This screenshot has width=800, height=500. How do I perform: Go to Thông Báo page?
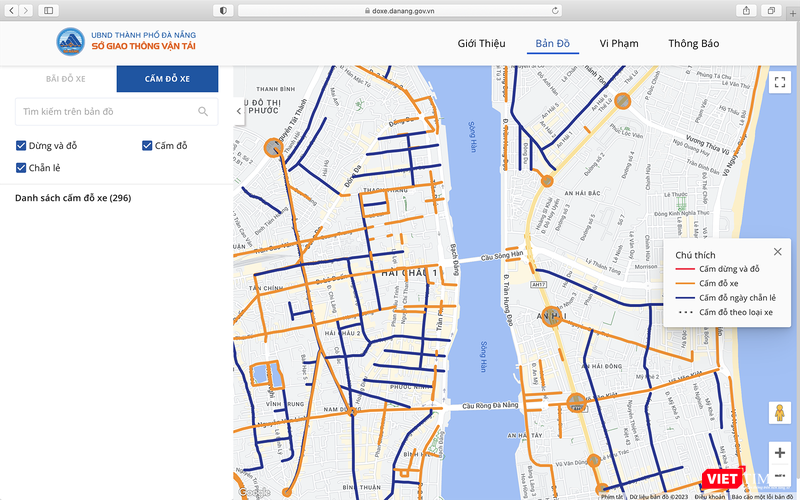[694, 44]
